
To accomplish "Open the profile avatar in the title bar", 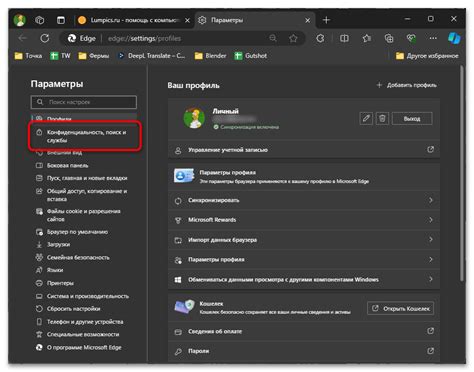I will tap(20, 20).
